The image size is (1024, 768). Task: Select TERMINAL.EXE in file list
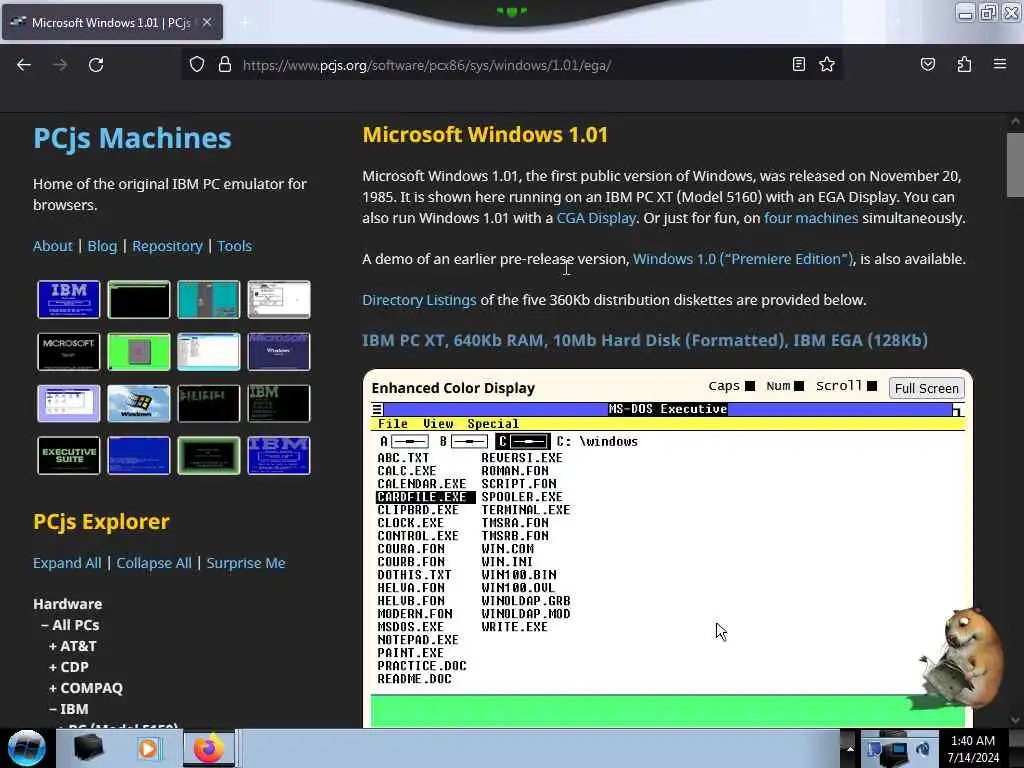(x=526, y=510)
